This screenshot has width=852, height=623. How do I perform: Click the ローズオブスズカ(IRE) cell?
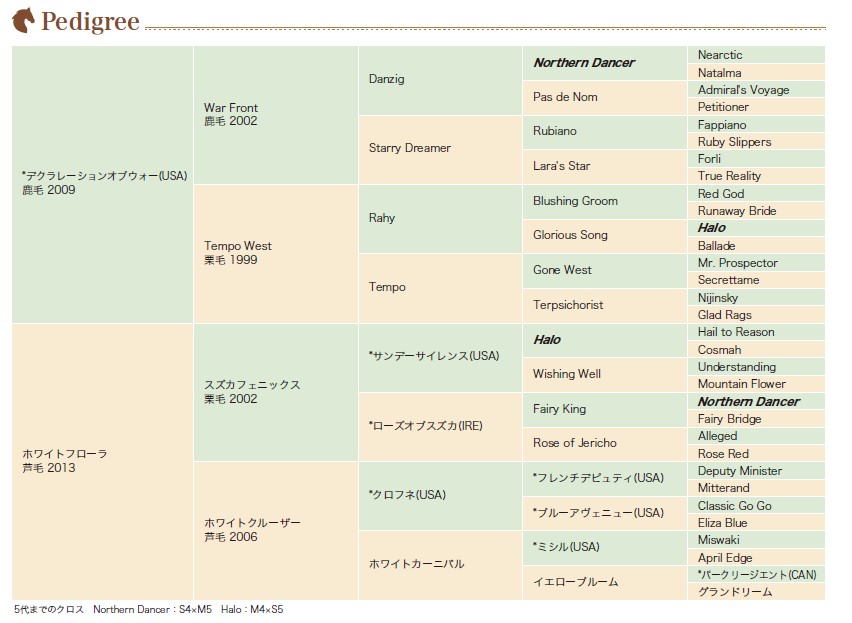pos(440,427)
